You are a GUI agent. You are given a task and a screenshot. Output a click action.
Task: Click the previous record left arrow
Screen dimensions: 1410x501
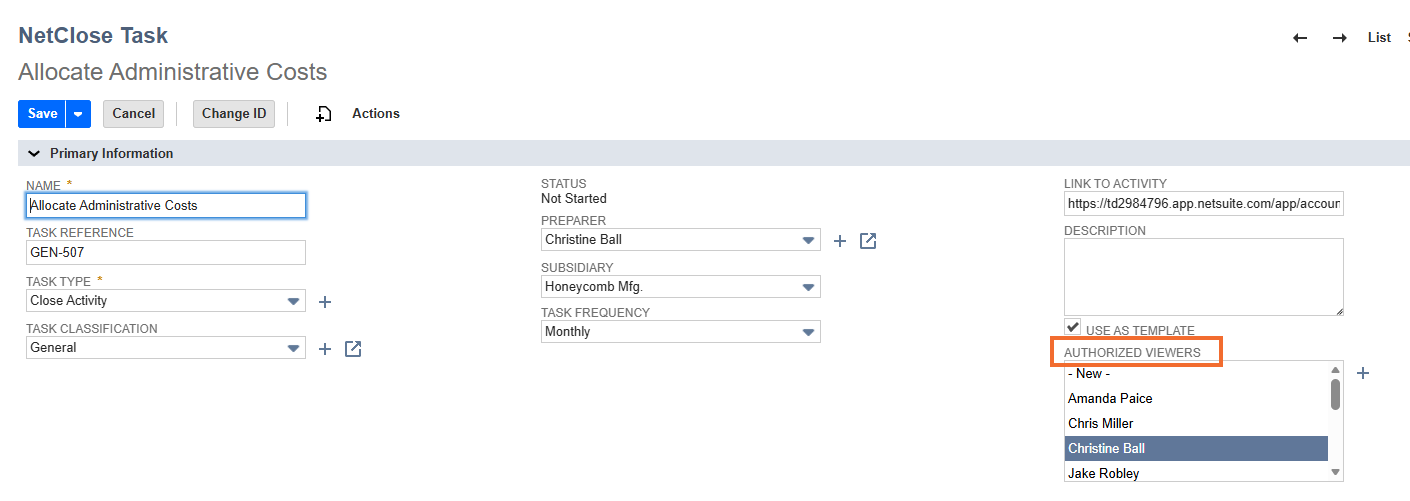pyautogui.click(x=1300, y=38)
